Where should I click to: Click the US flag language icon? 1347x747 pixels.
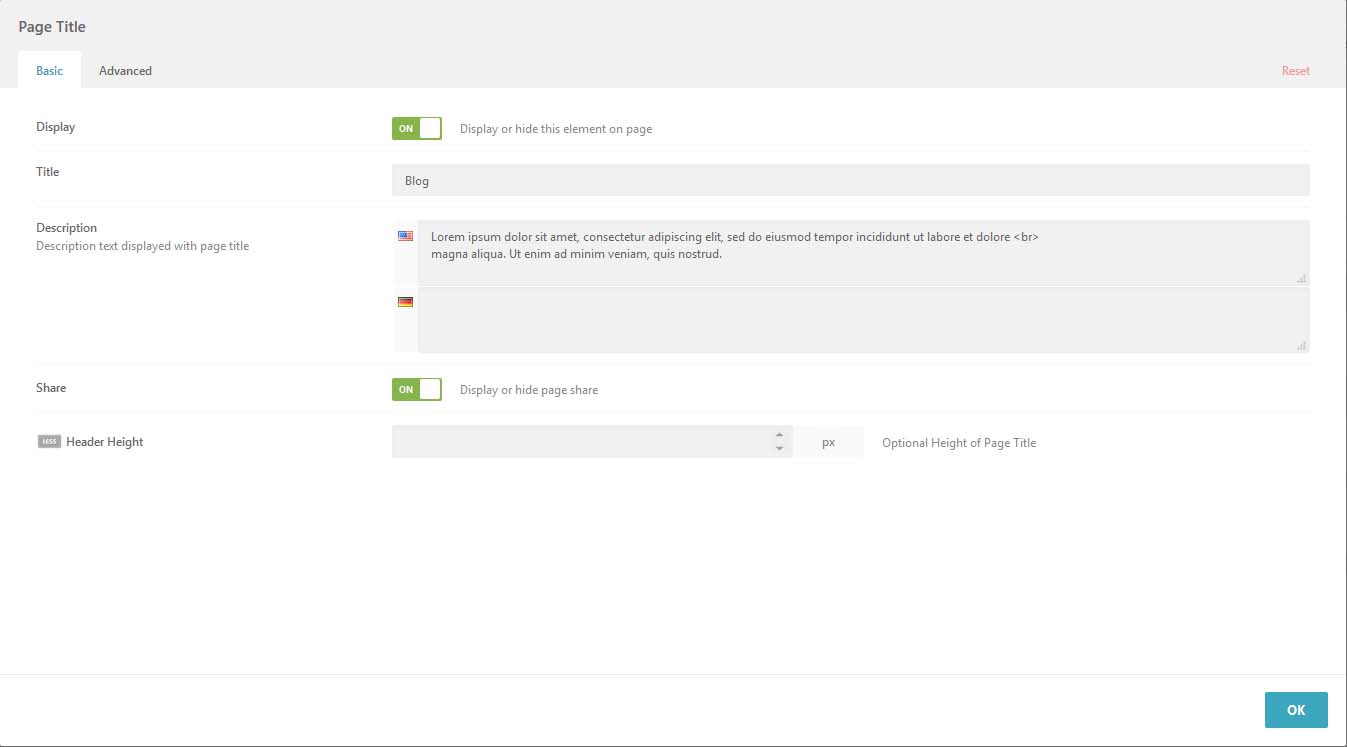pos(405,236)
